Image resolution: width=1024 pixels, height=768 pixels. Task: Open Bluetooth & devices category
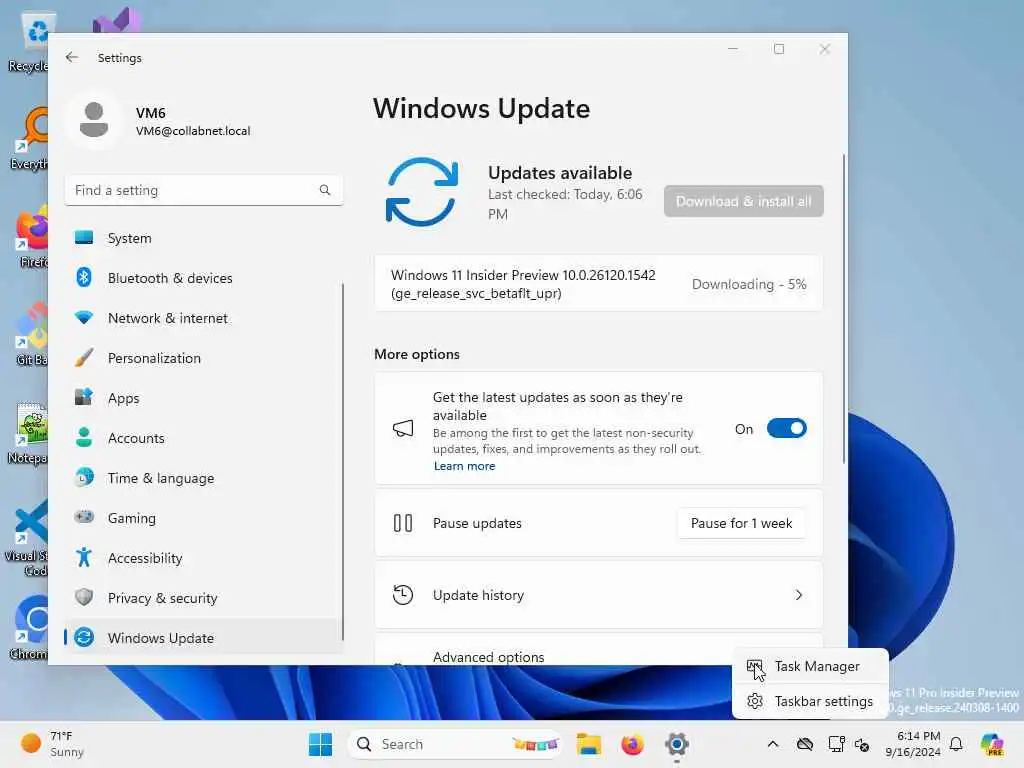[204, 278]
